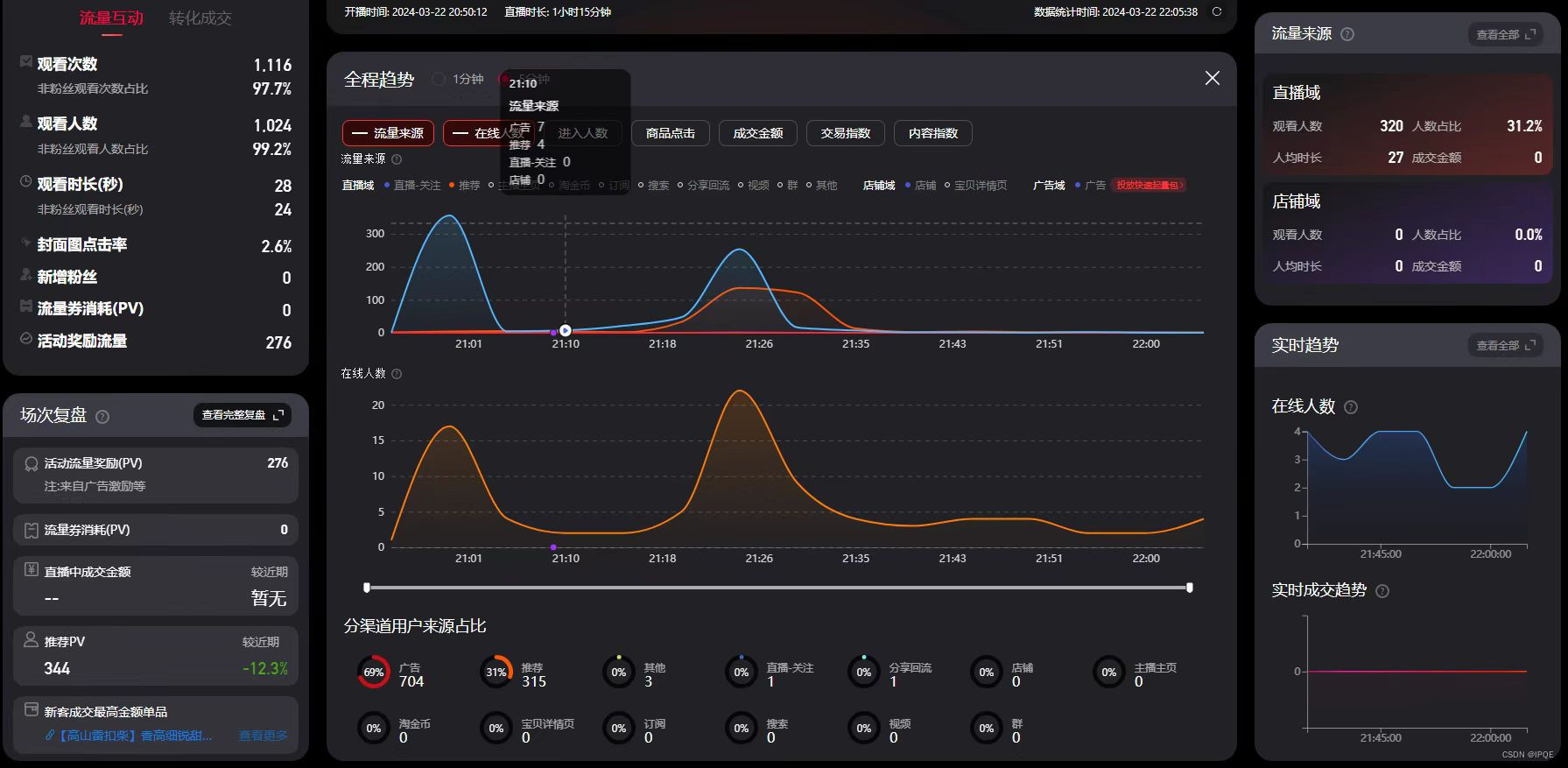Click help icon next to 场次复盘 title
Viewport: 1568px width, 768px height.
click(102, 417)
